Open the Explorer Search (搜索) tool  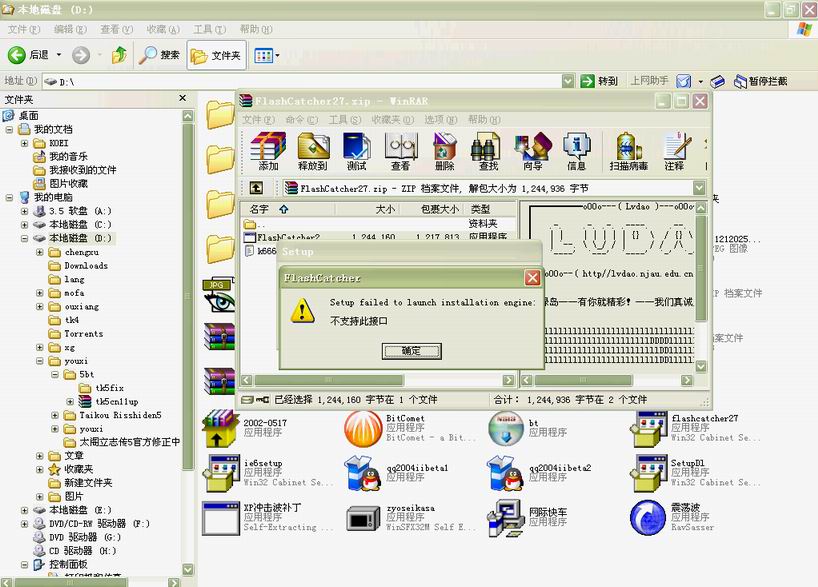pos(159,54)
